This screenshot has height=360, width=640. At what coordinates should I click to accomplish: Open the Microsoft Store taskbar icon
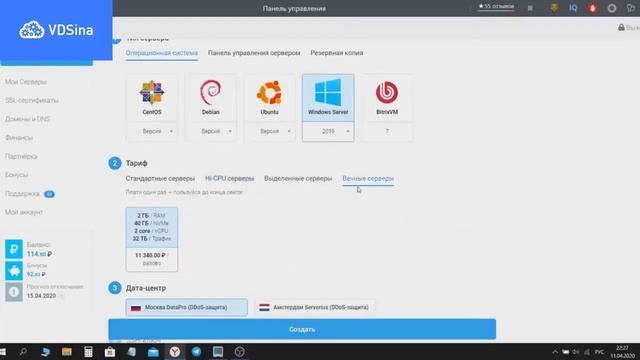(x=110, y=352)
